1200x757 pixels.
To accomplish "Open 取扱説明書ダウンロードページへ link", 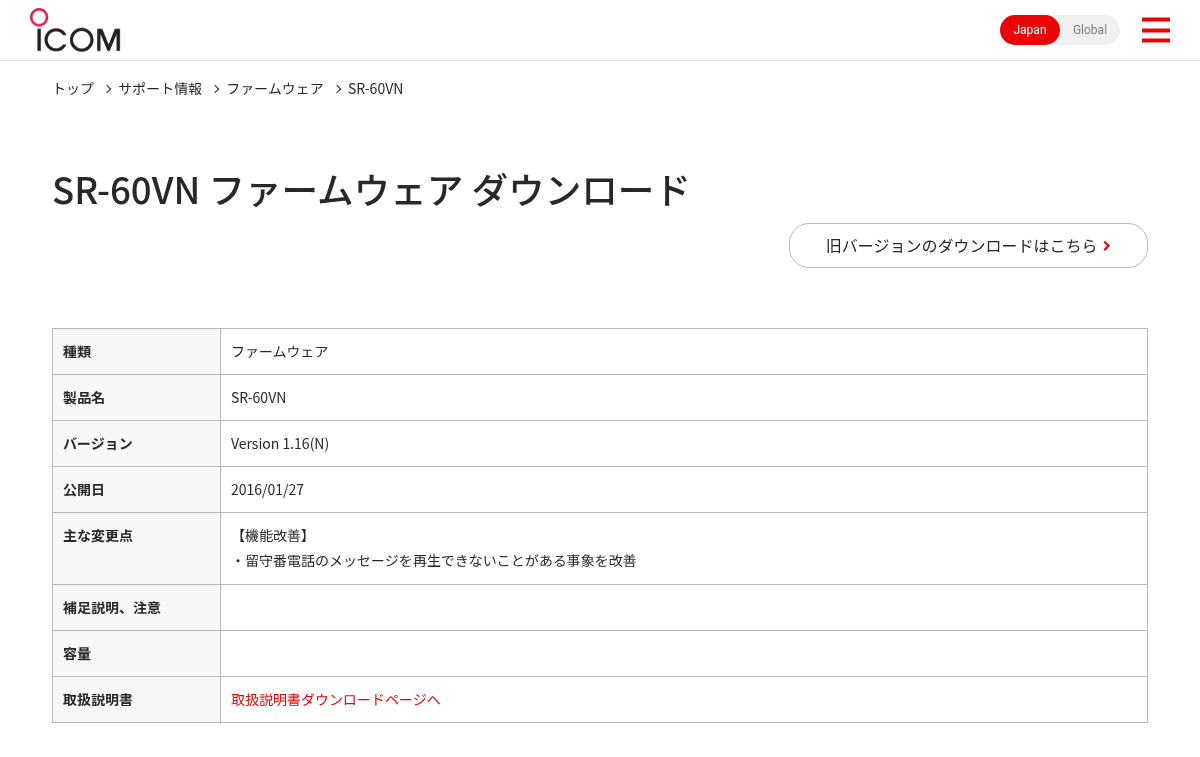I will point(336,699).
